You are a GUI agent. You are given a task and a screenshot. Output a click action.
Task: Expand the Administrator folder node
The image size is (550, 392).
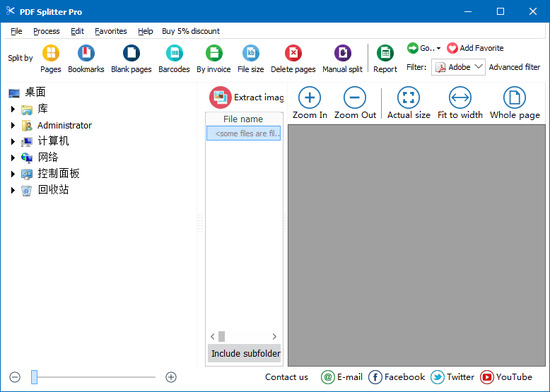[13, 125]
